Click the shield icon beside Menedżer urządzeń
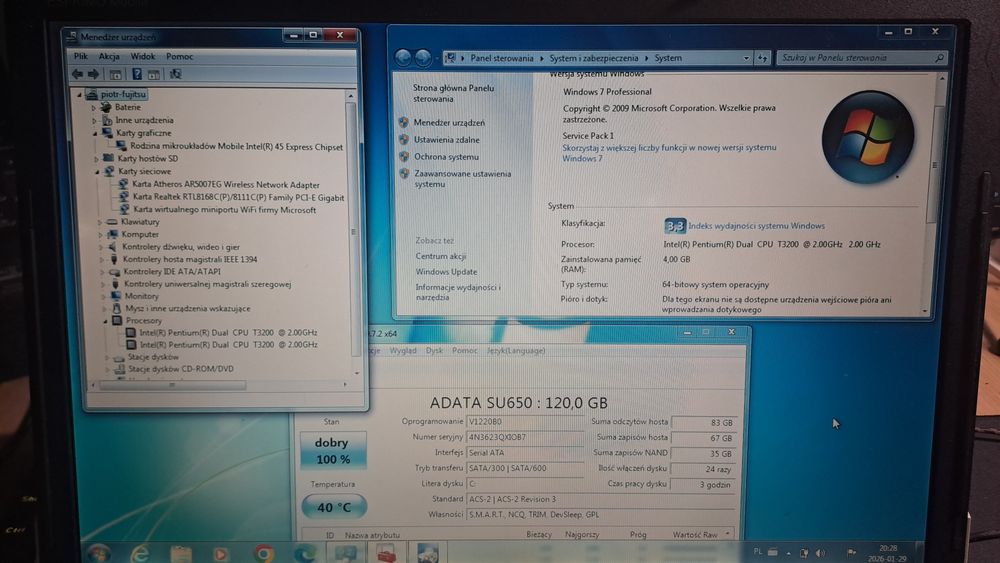The image size is (1000, 563). coord(404,122)
